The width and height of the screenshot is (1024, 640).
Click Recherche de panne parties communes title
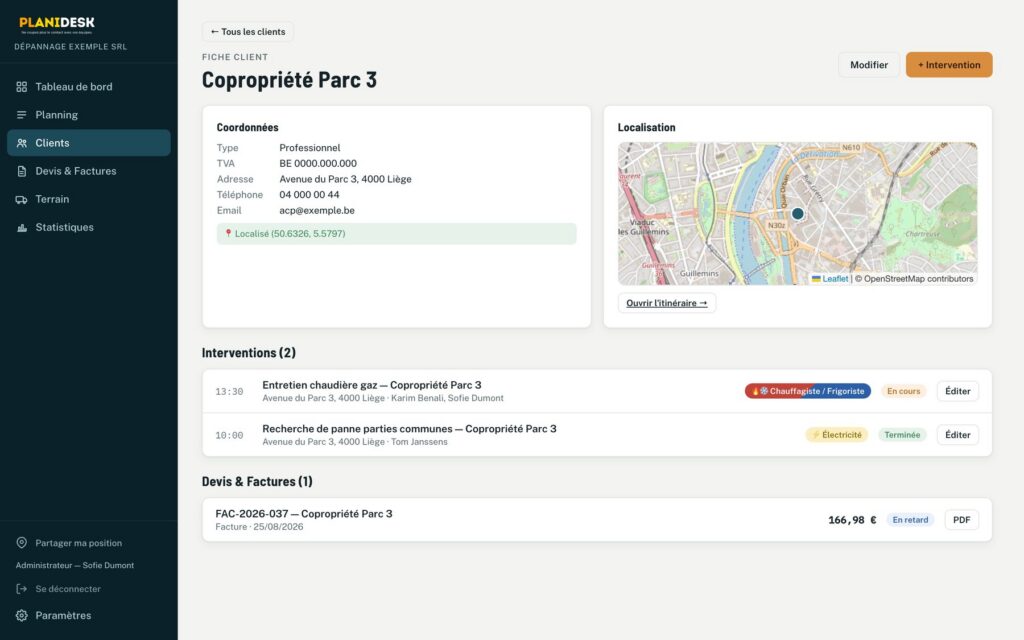click(x=409, y=428)
